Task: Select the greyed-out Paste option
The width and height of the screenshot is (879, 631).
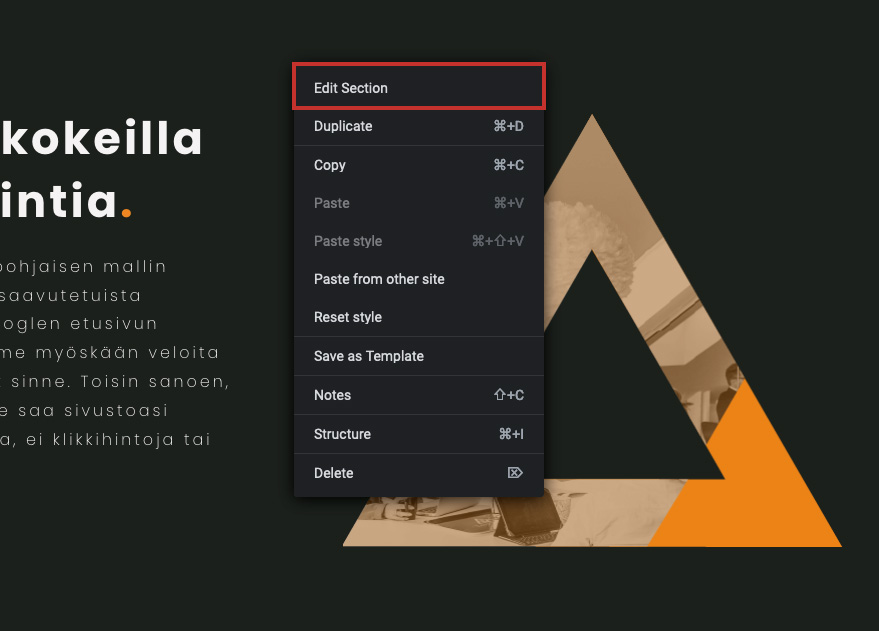Action: click(419, 203)
